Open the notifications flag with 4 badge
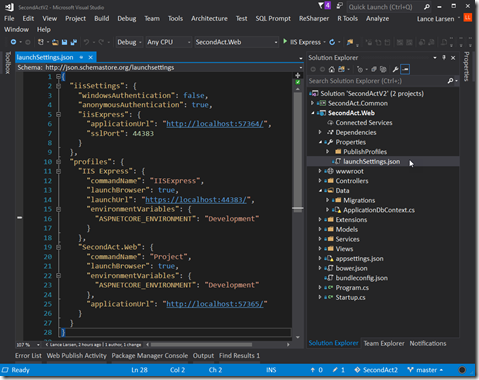 coord(324,6)
